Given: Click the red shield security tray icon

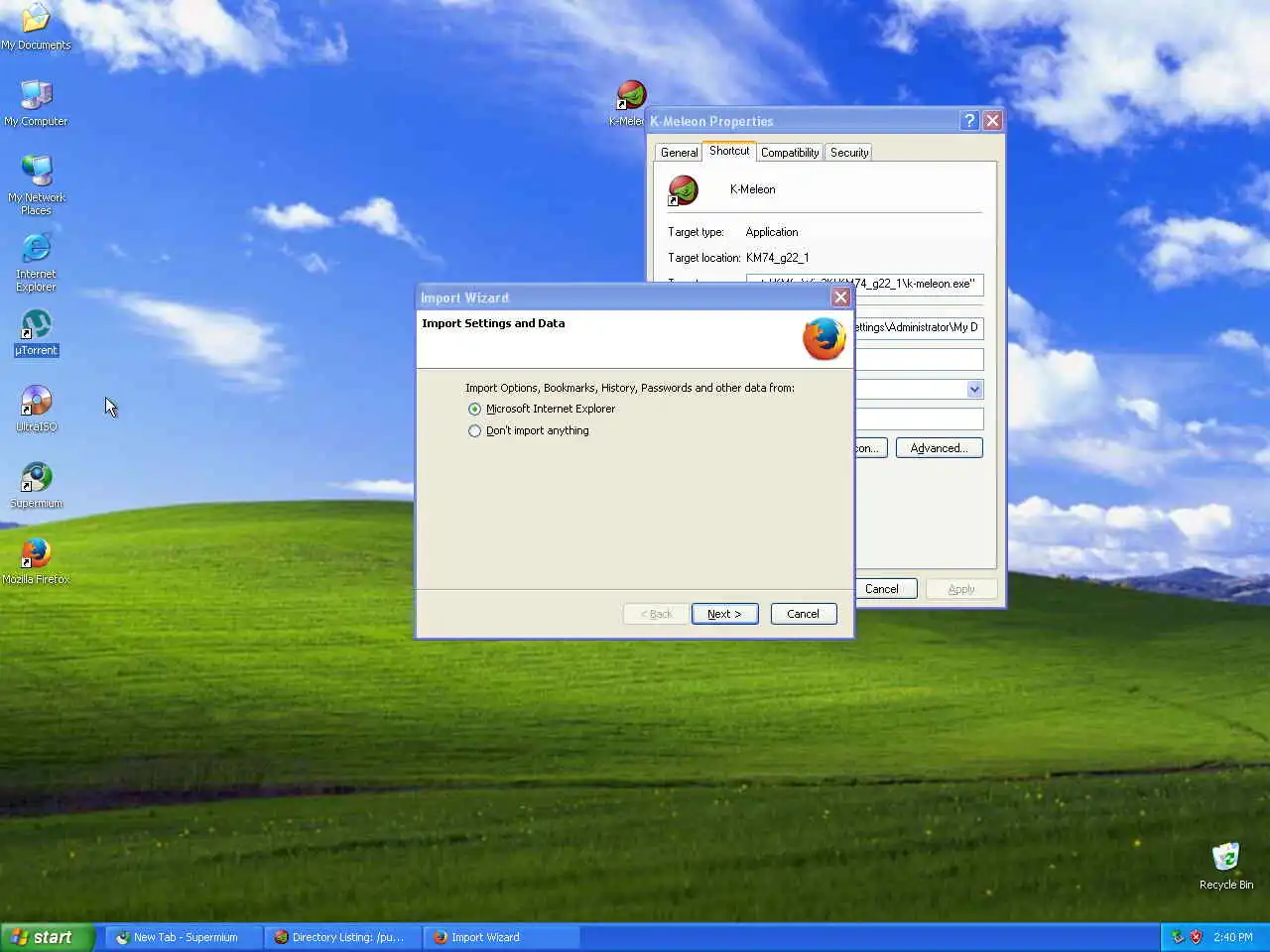Looking at the screenshot, I should tap(1196, 937).
